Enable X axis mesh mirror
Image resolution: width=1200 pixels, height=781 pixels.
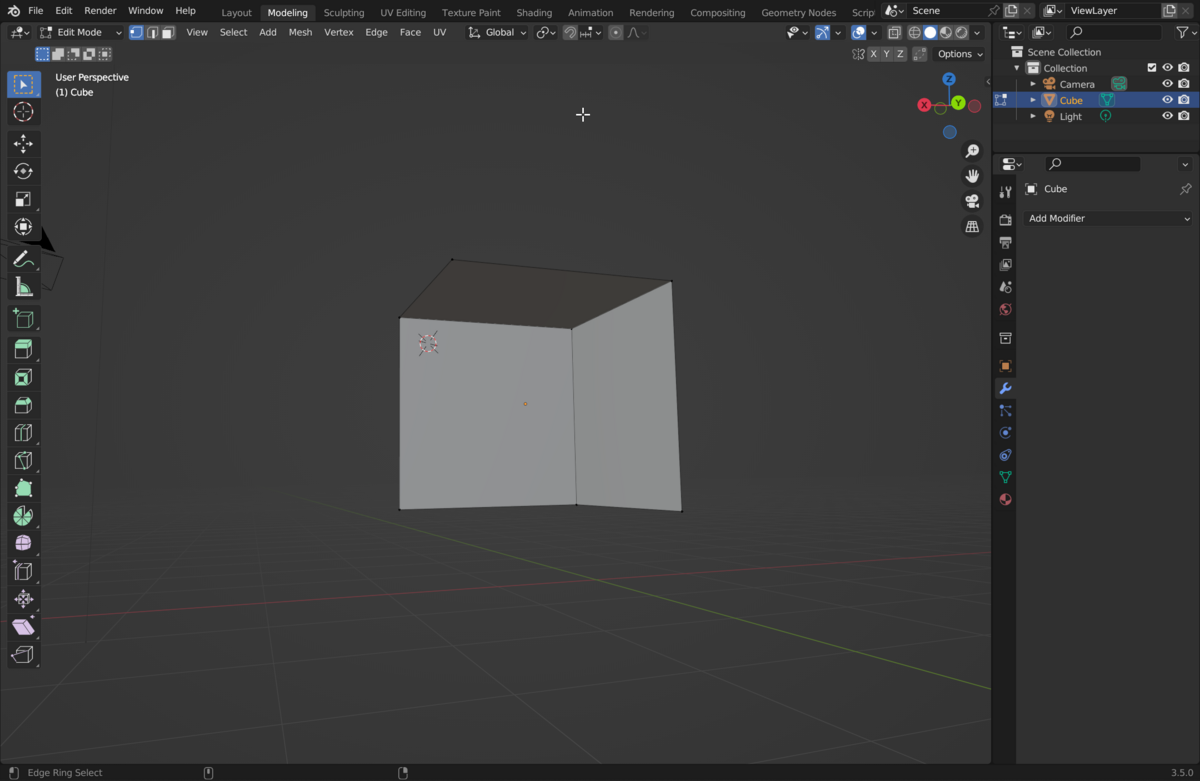pos(874,54)
